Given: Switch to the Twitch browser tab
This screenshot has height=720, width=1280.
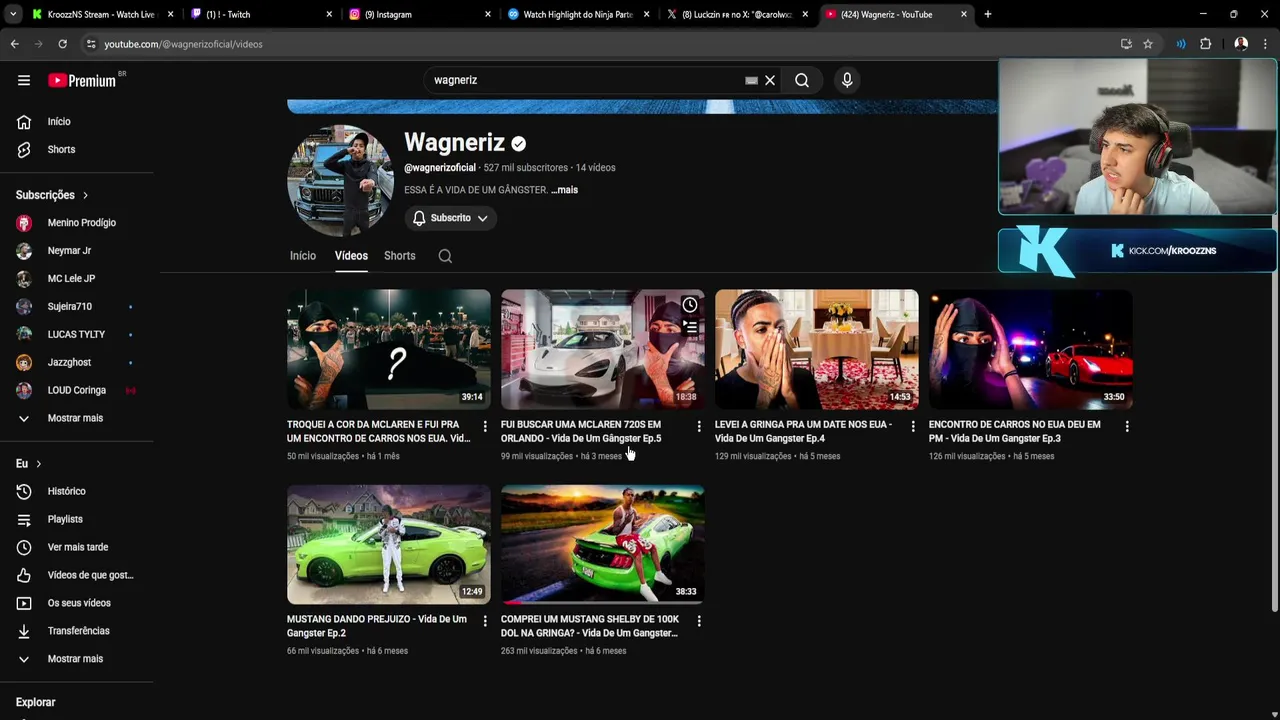Looking at the screenshot, I should pyautogui.click(x=262, y=14).
